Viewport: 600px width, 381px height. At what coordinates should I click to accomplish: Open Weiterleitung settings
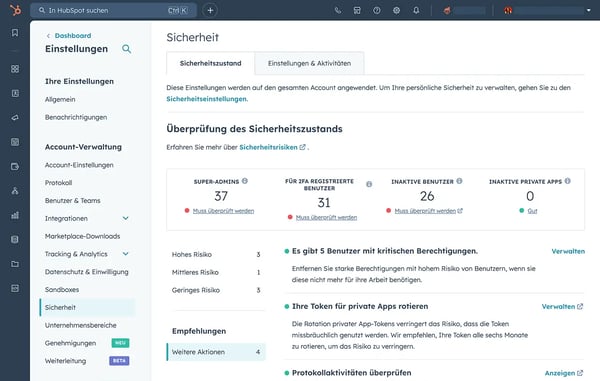pyautogui.click(x=65, y=361)
